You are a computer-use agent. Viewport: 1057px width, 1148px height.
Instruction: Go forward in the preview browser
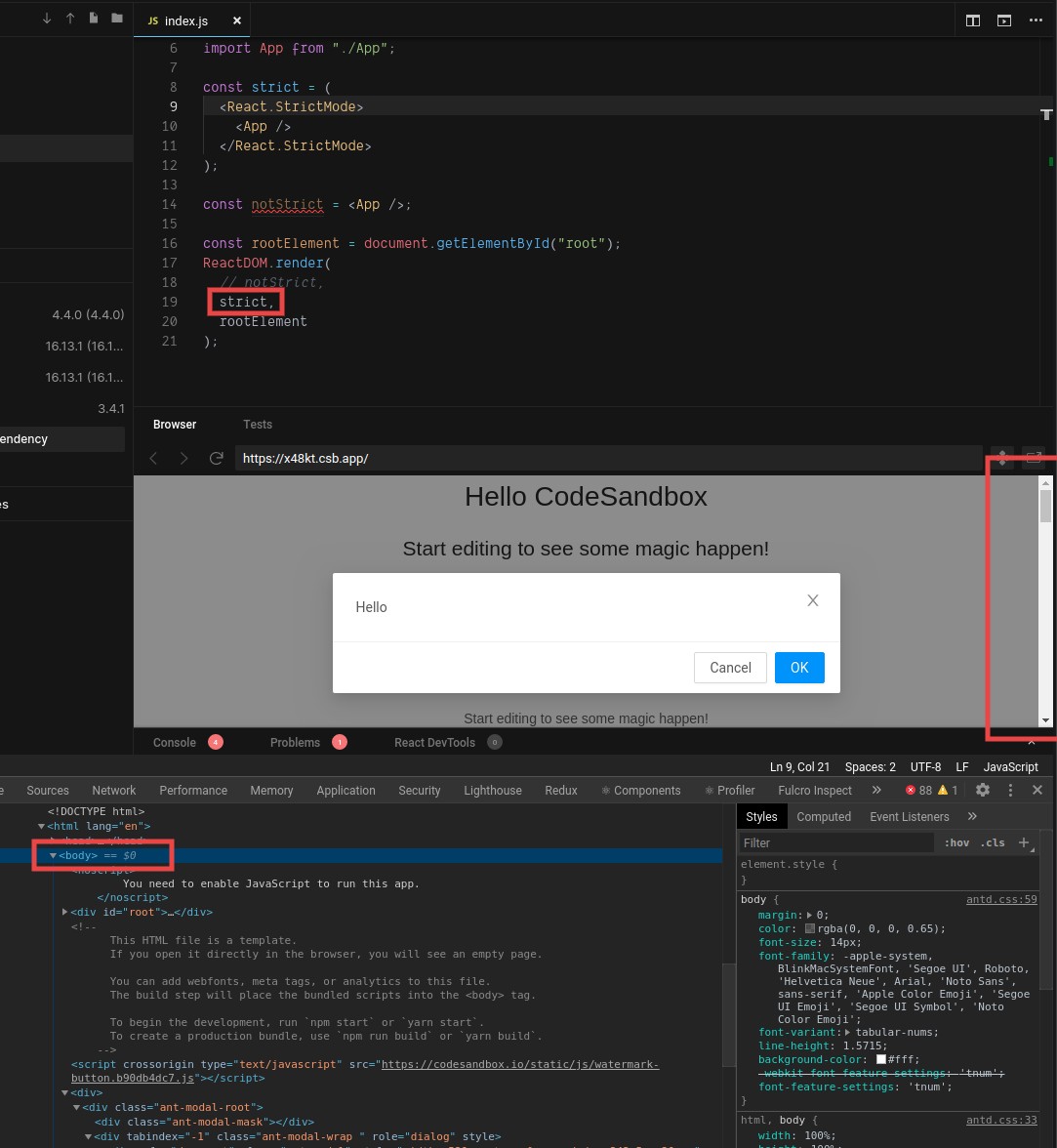183,459
